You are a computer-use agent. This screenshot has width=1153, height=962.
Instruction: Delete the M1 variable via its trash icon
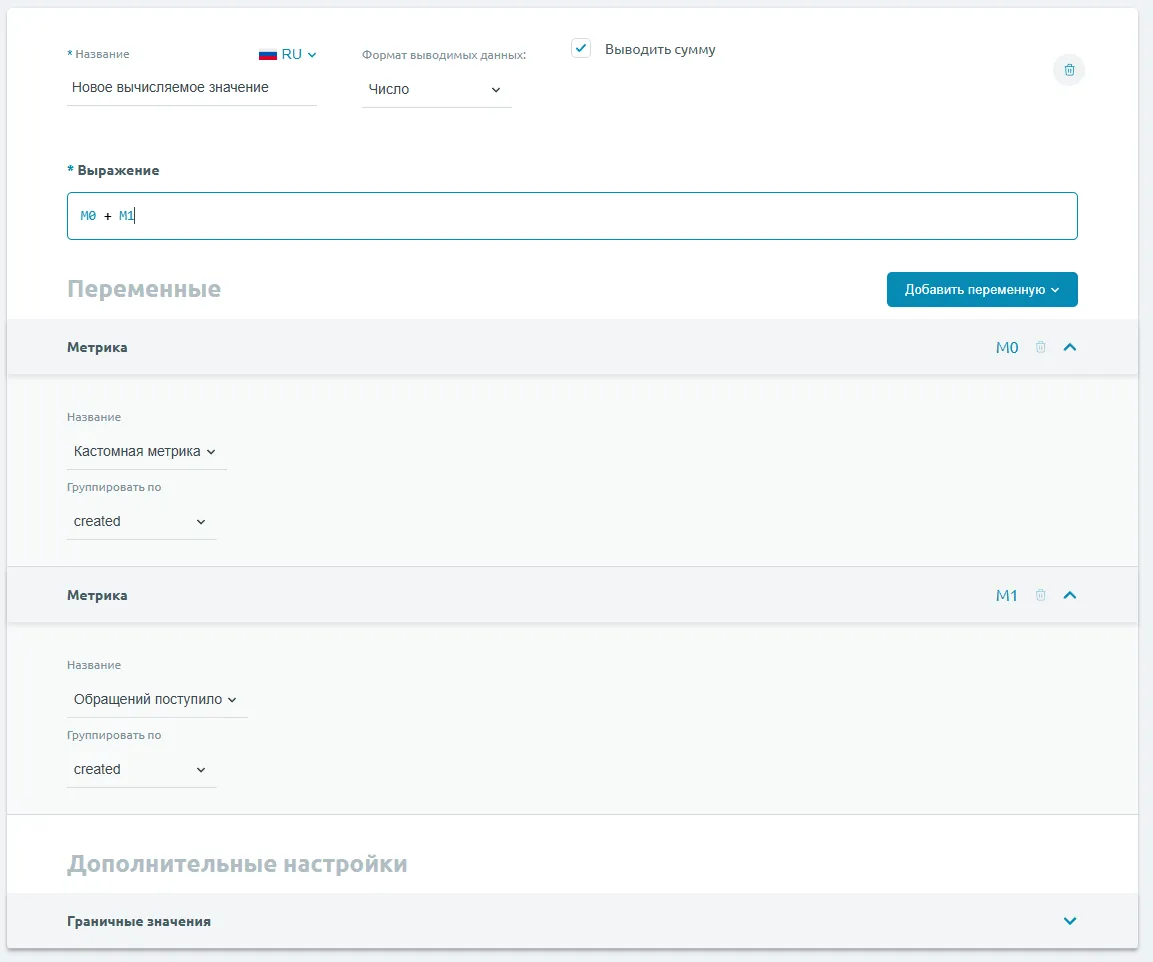coord(1040,595)
